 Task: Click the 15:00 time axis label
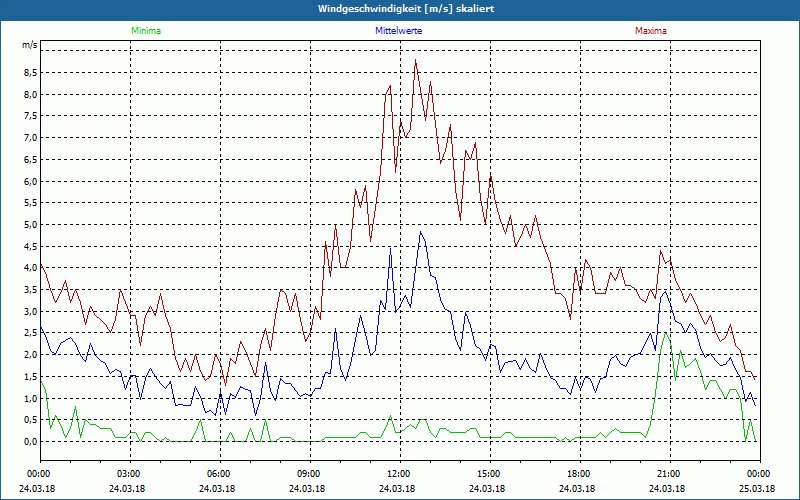point(490,474)
